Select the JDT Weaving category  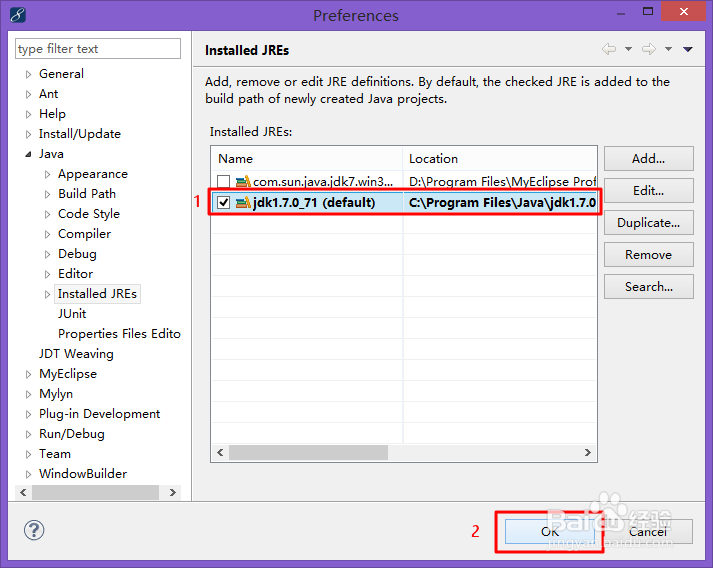(76, 354)
